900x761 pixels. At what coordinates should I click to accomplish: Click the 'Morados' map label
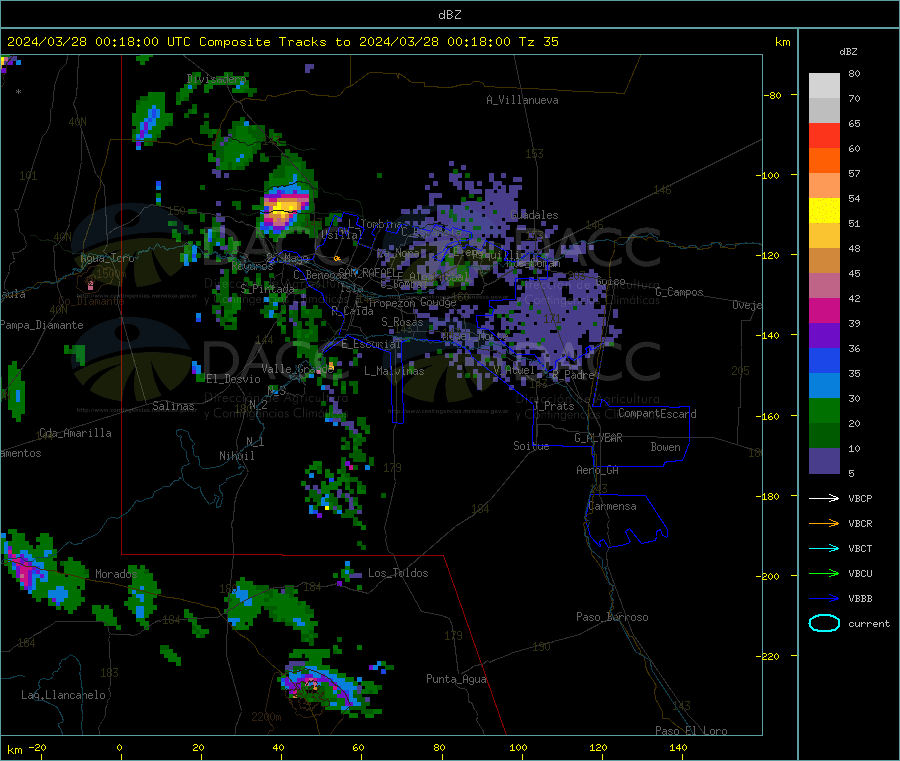pyautogui.click(x=116, y=574)
